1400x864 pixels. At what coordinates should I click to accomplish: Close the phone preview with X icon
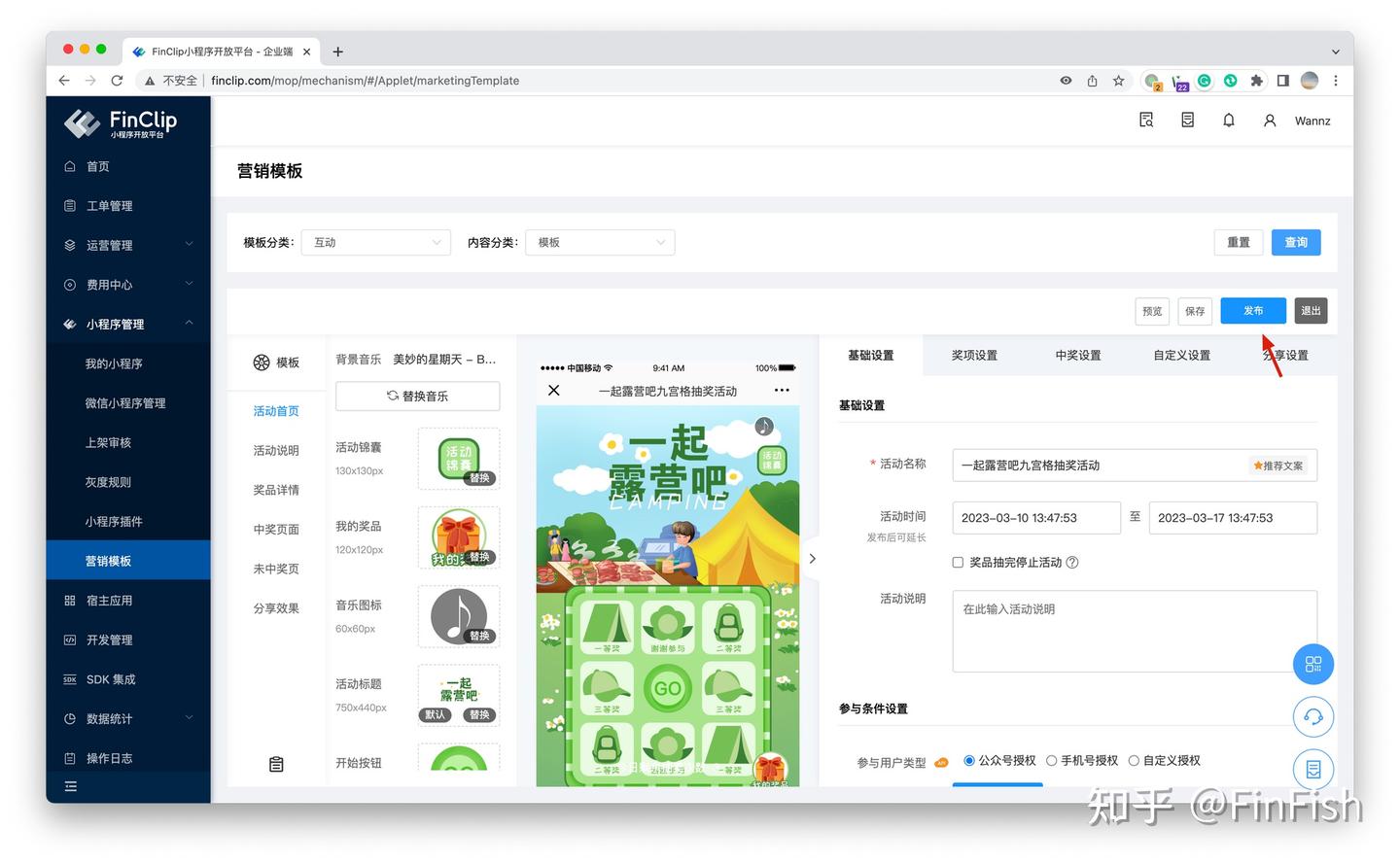click(553, 391)
